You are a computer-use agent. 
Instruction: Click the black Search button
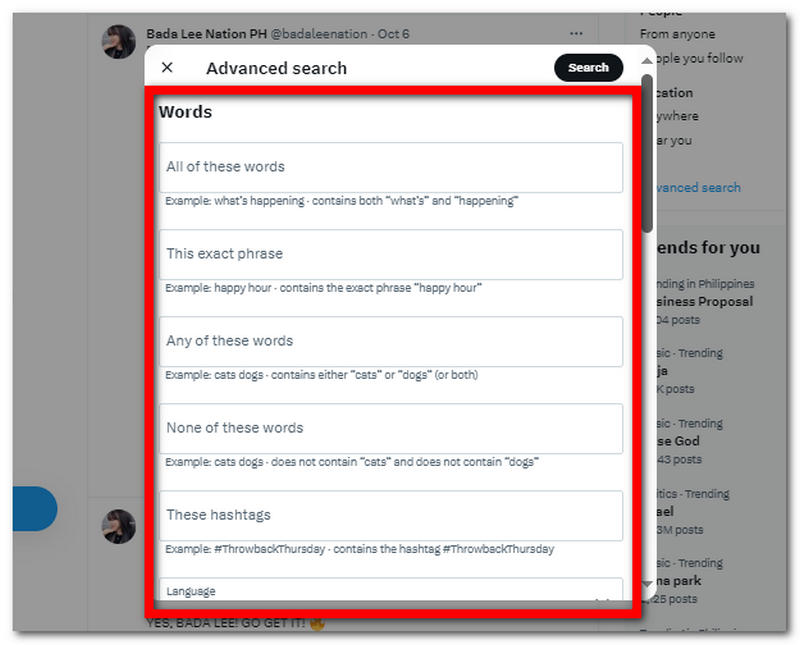click(588, 68)
